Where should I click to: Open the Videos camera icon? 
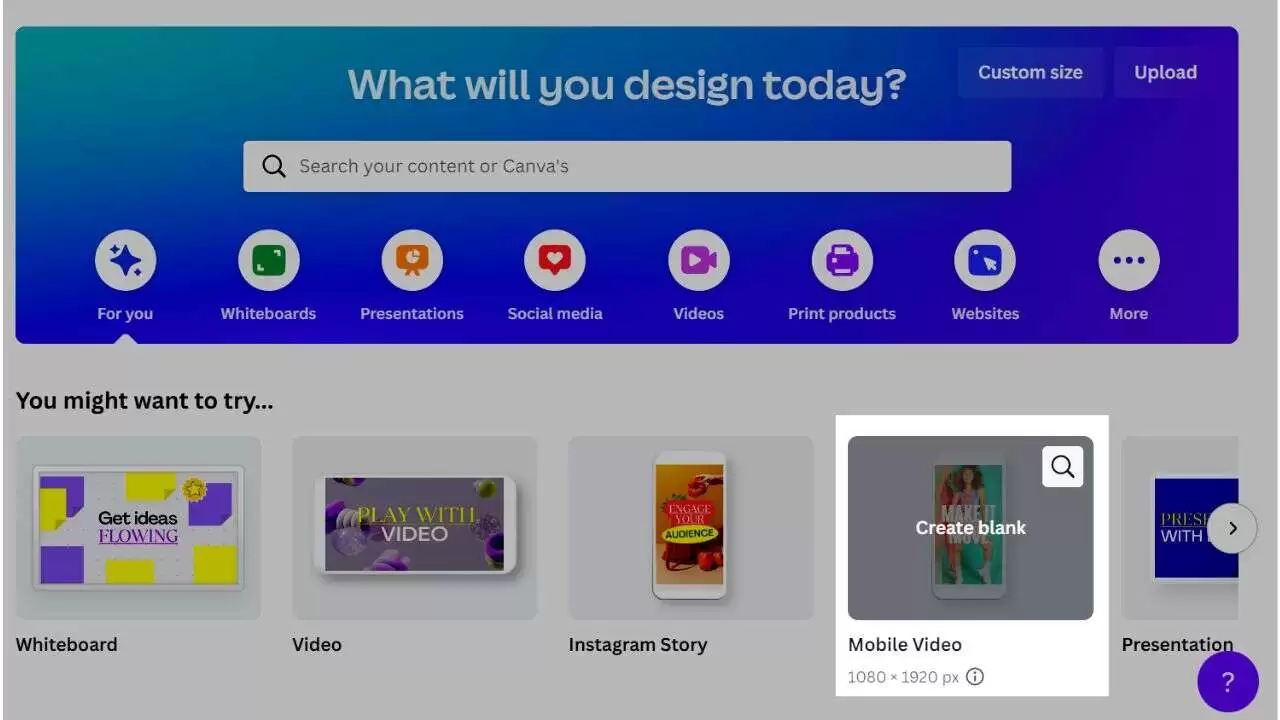pyautogui.click(x=698, y=261)
